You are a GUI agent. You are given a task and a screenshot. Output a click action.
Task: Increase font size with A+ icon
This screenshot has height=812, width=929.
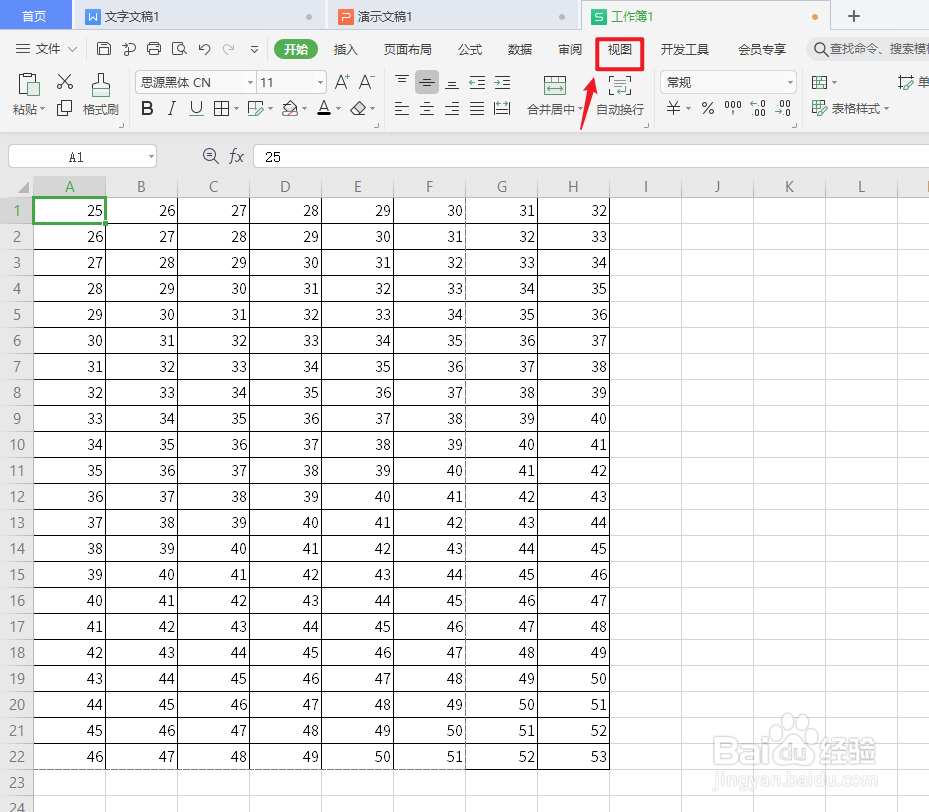point(342,82)
